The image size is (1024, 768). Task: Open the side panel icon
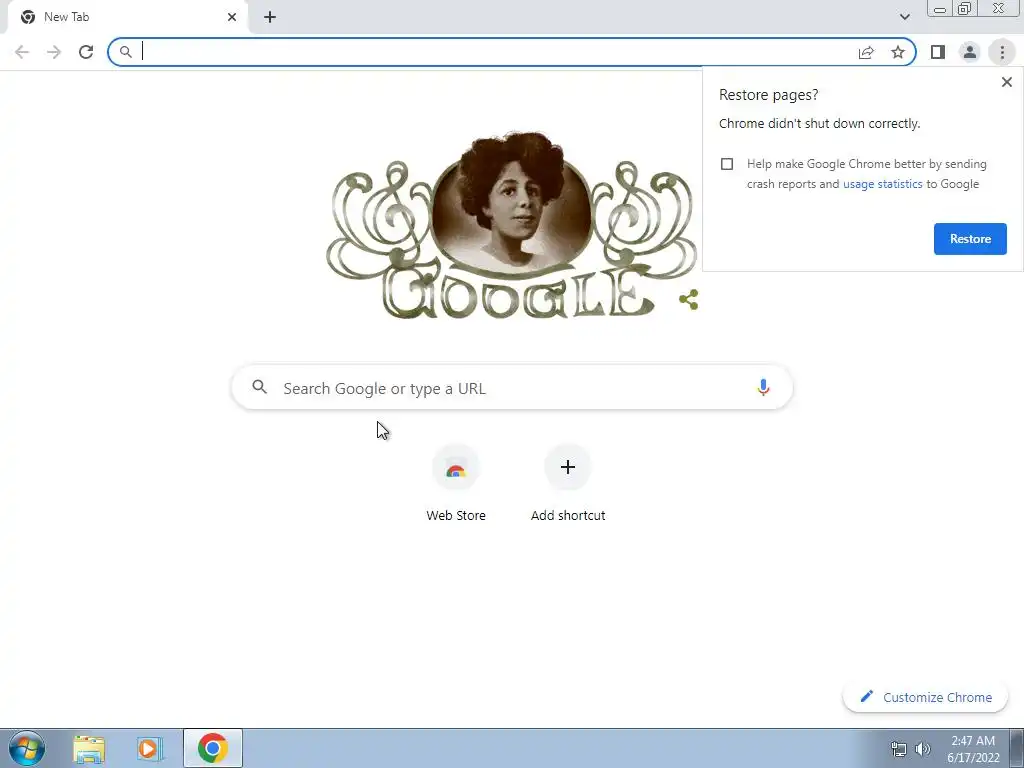938,52
